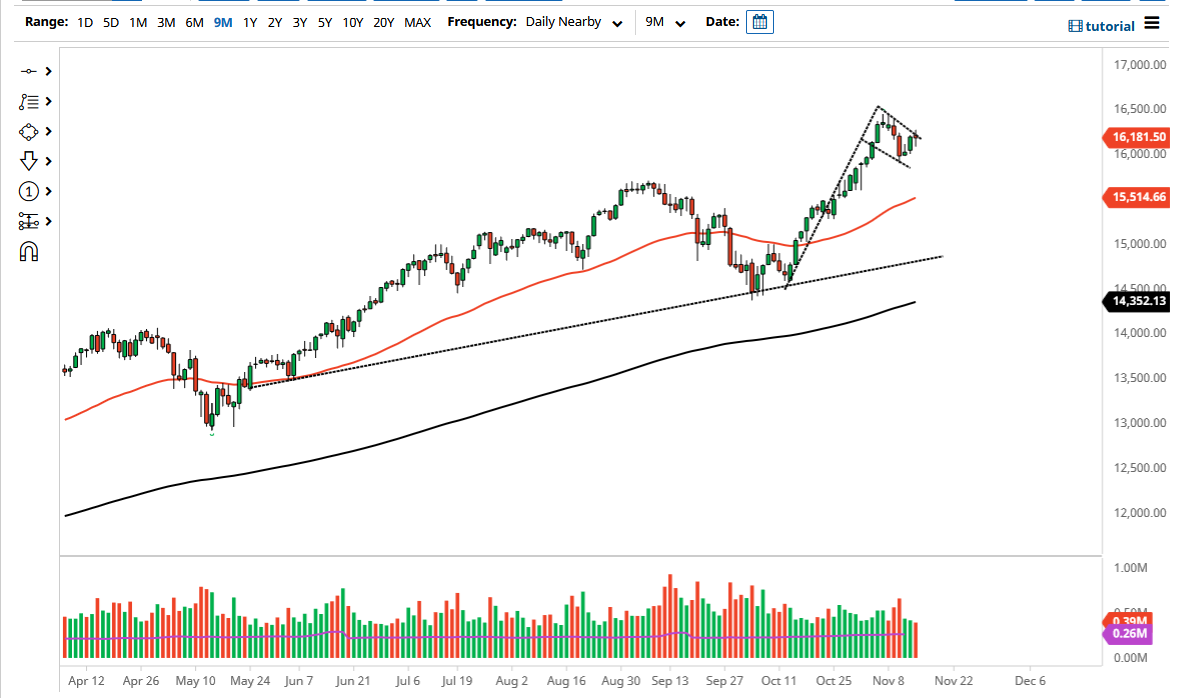Select the 1Y range
Screen dimensions: 1179x698
tap(249, 21)
